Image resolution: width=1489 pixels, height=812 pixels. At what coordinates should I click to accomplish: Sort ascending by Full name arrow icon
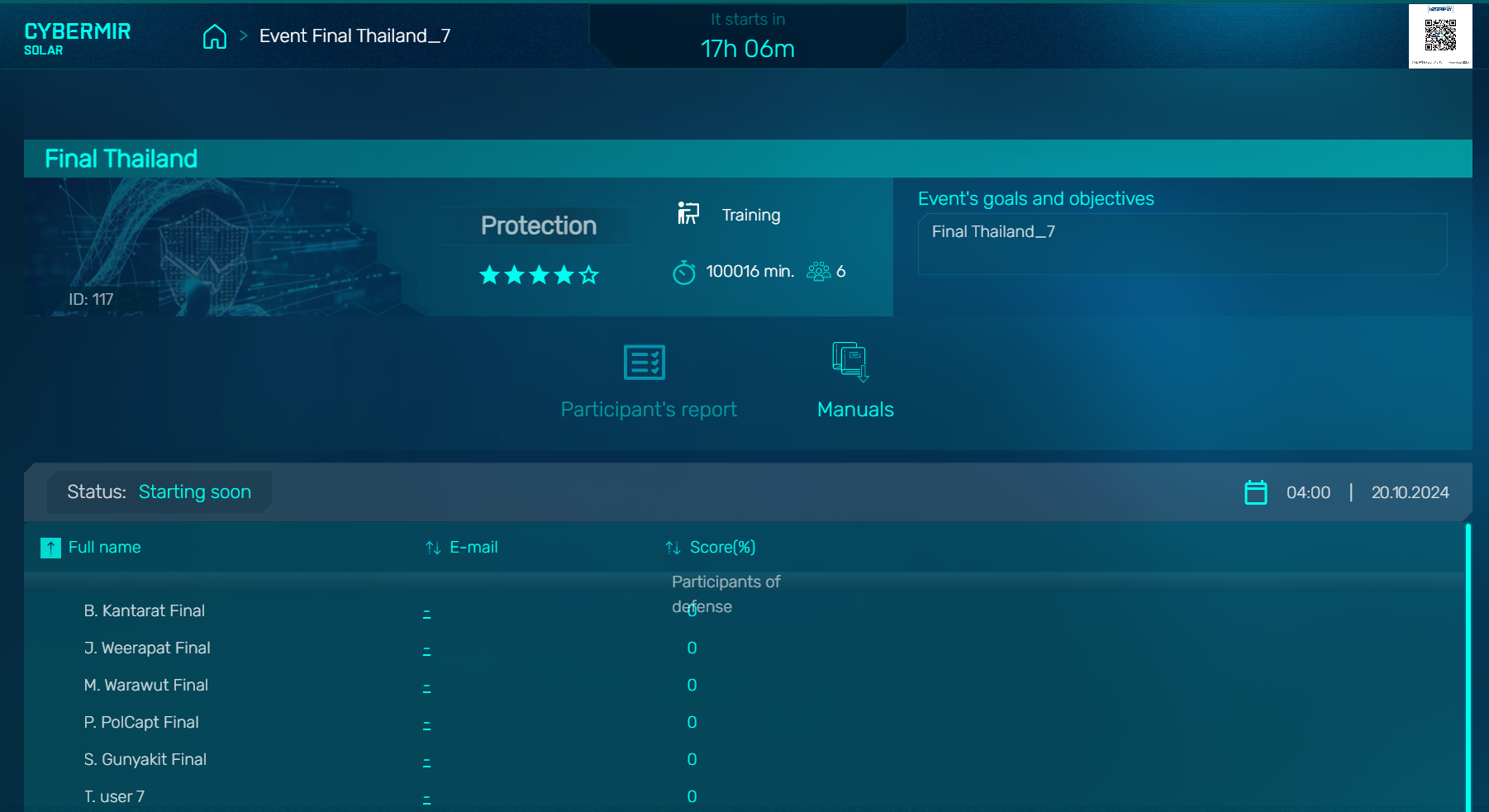click(50, 548)
